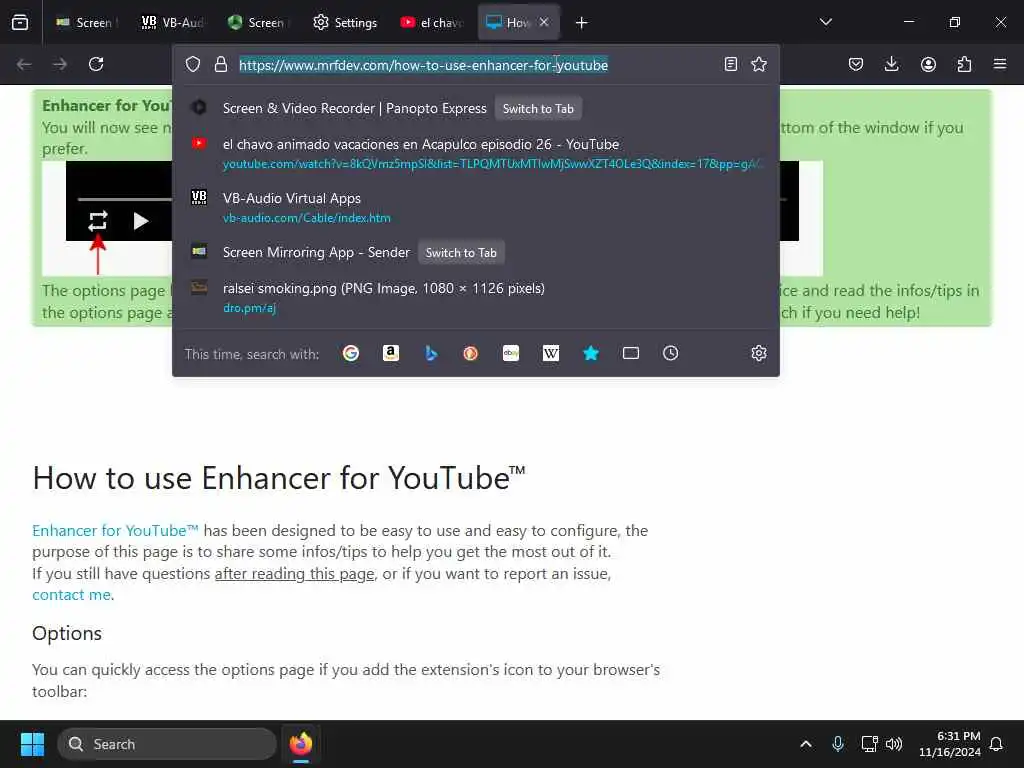Click the loop icon in video image

(98, 221)
